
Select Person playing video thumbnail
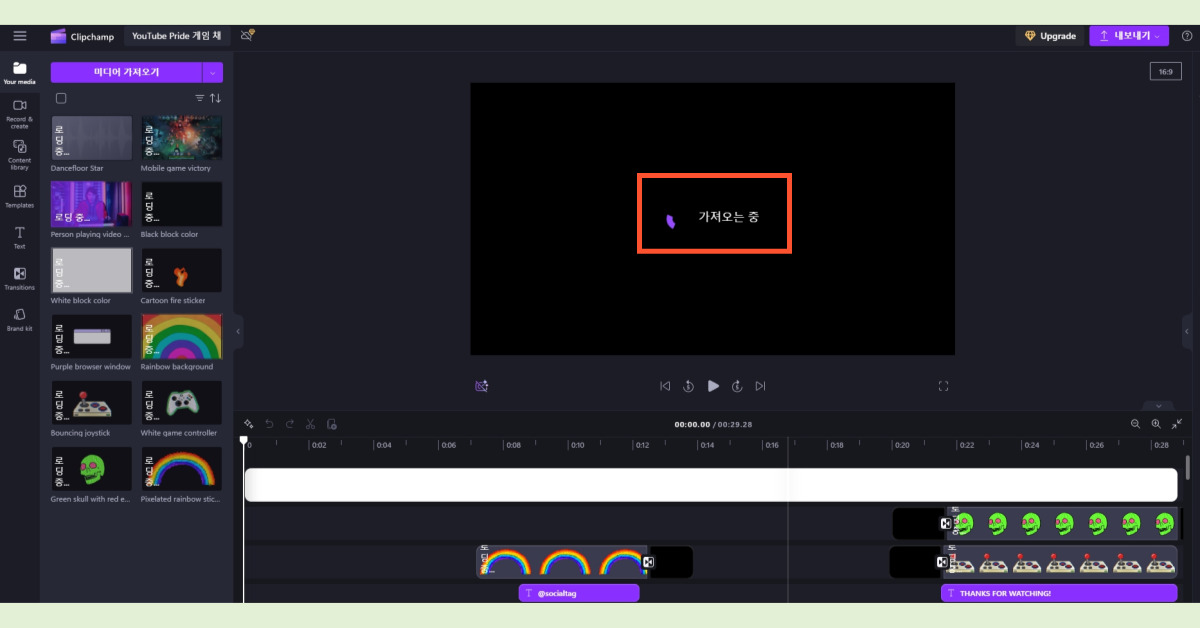pyautogui.click(x=91, y=204)
